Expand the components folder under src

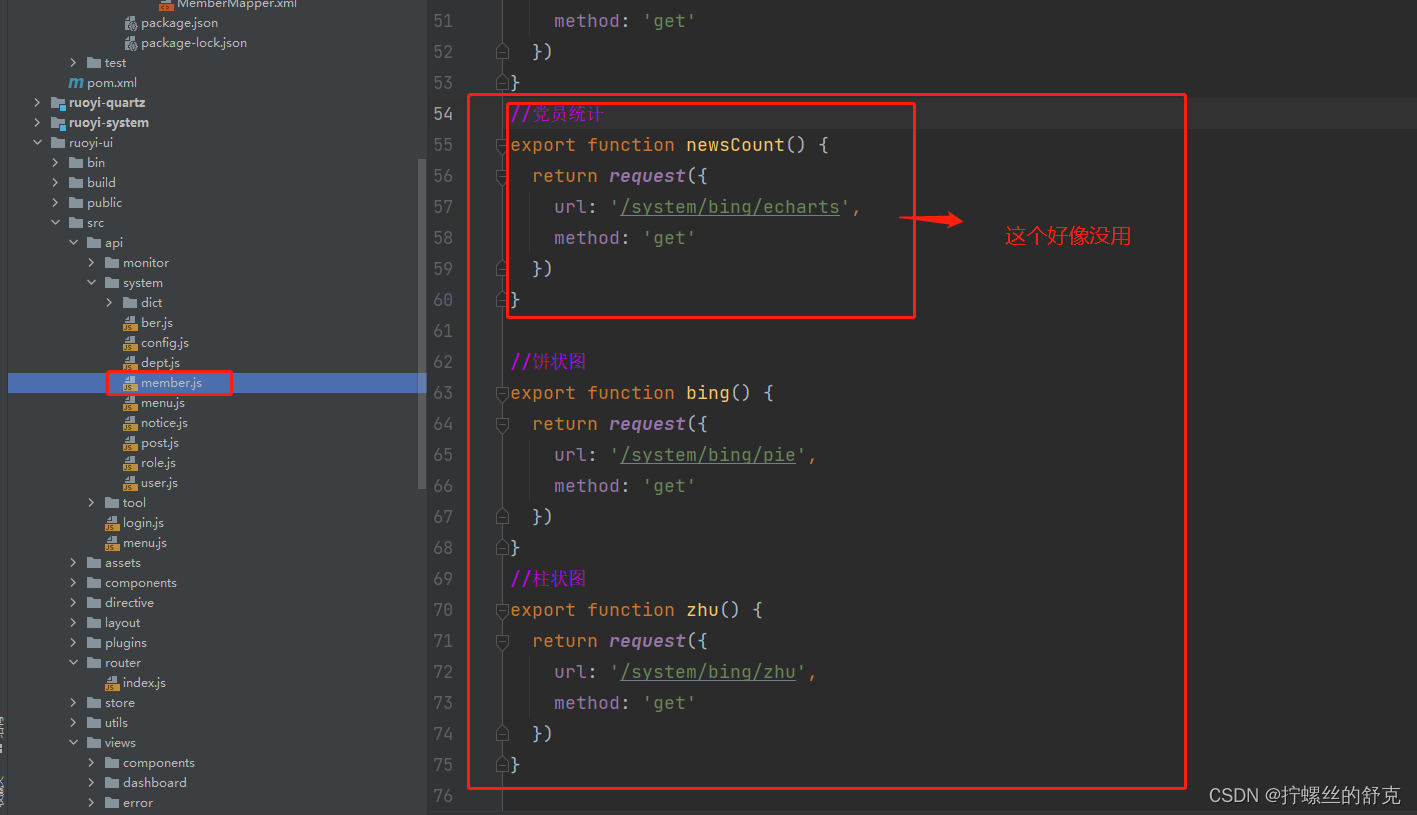coord(73,583)
